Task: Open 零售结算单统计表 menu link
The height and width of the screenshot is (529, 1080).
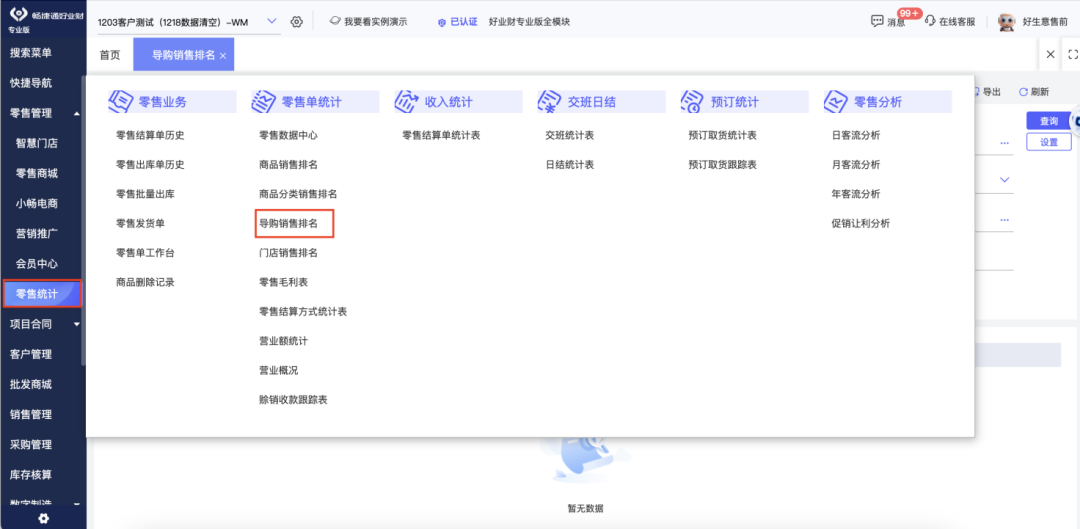Action: (x=441, y=136)
